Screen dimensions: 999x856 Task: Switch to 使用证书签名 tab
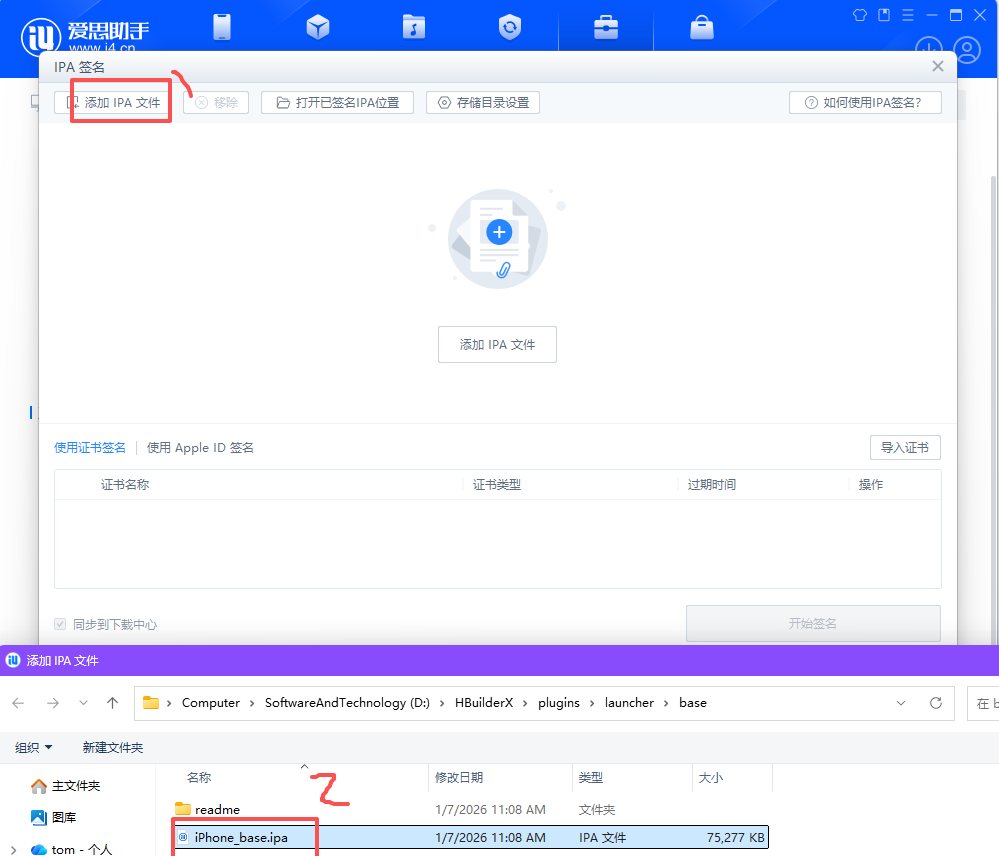(x=90, y=448)
